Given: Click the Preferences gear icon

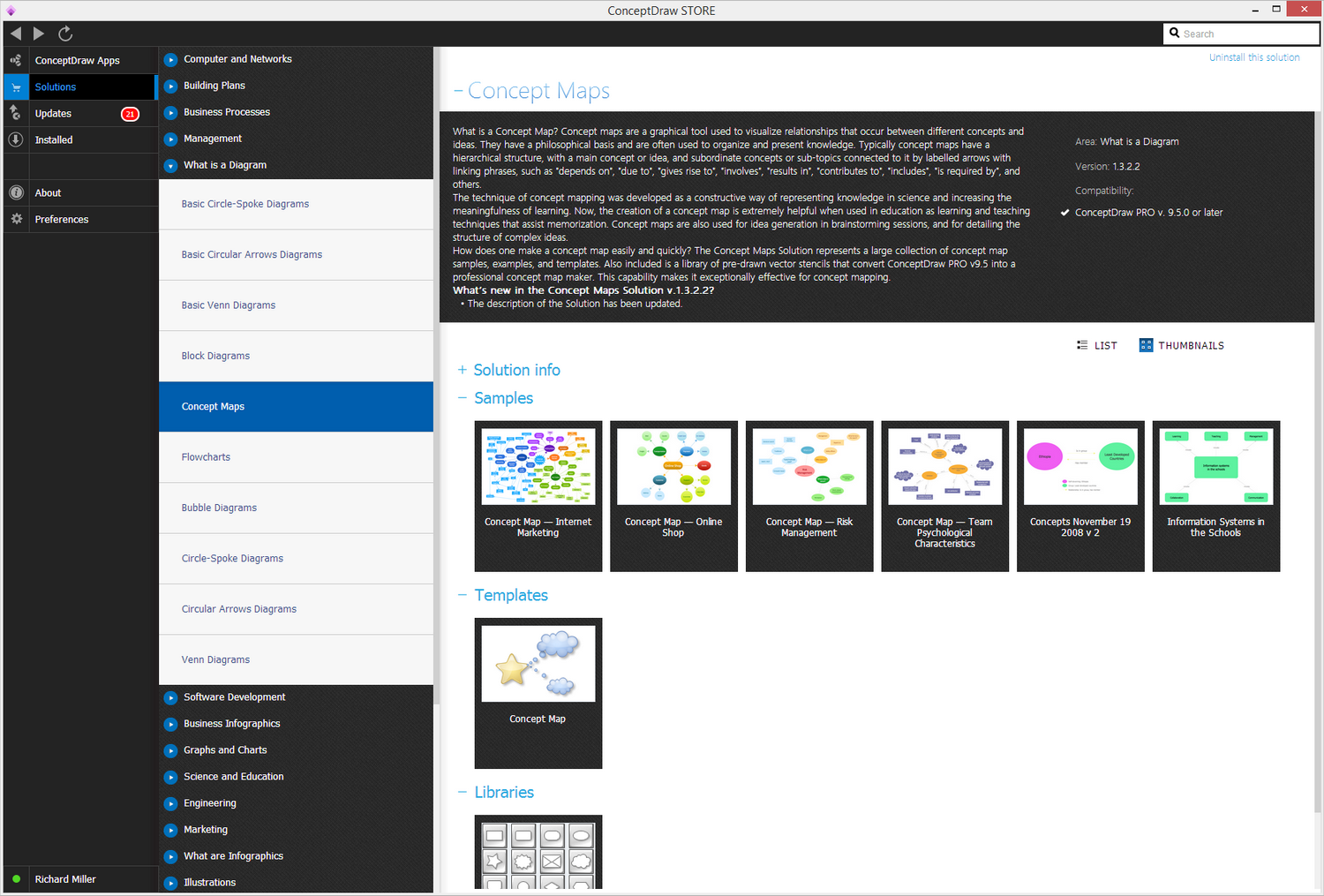Looking at the screenshot, I should (x=16, y=219).
